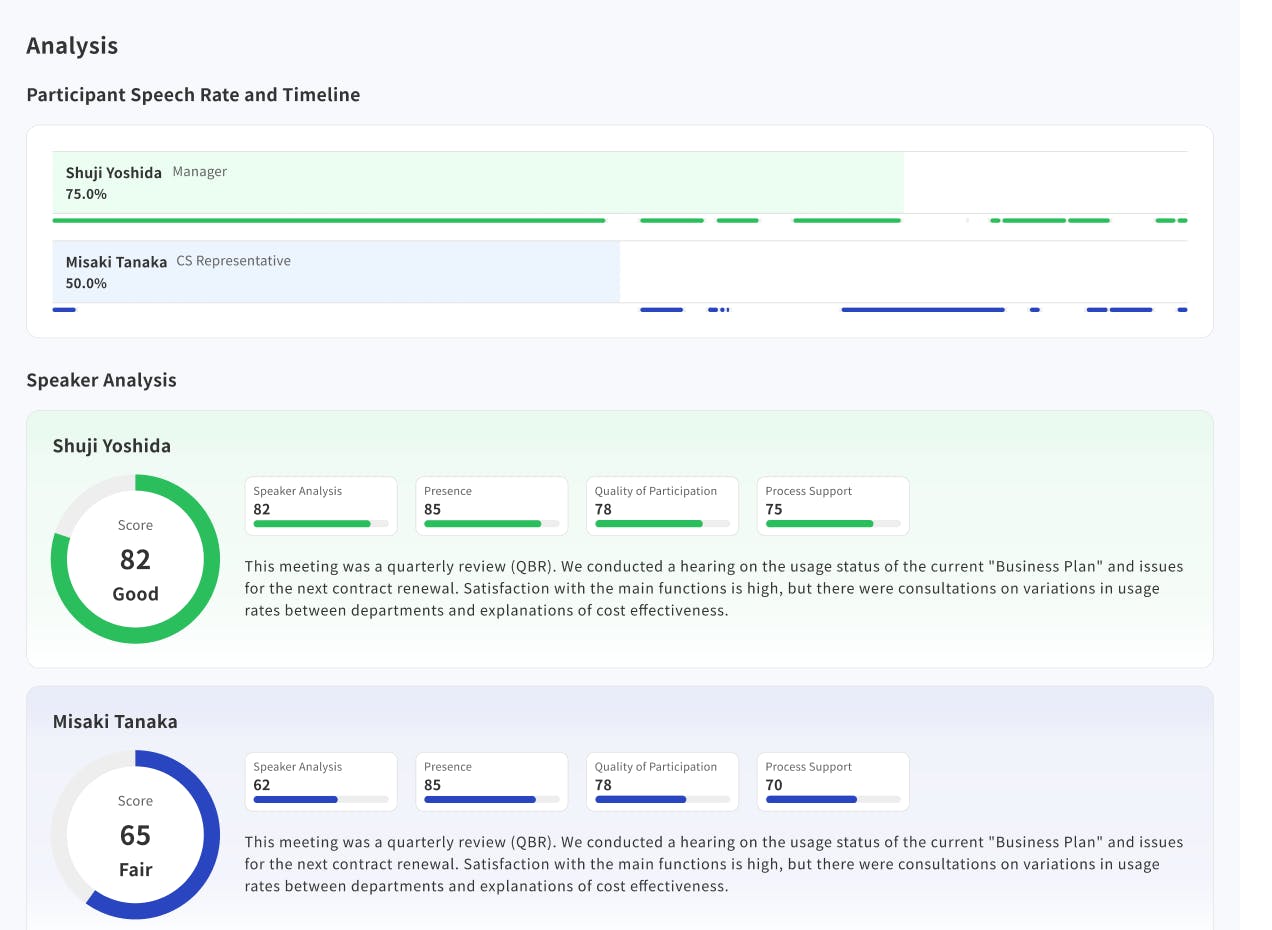Select Misaki Tanaka's Process Support 70 card
The image size is (1272, 930).
pos(832,781)
